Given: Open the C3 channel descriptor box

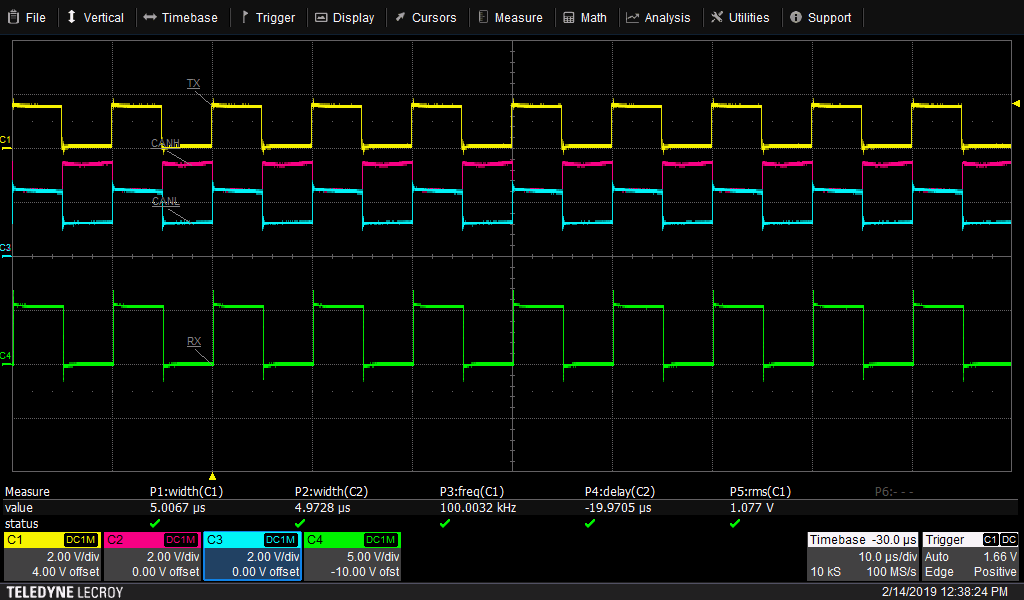Looking at the screenshot, I should tap(252, 556).
